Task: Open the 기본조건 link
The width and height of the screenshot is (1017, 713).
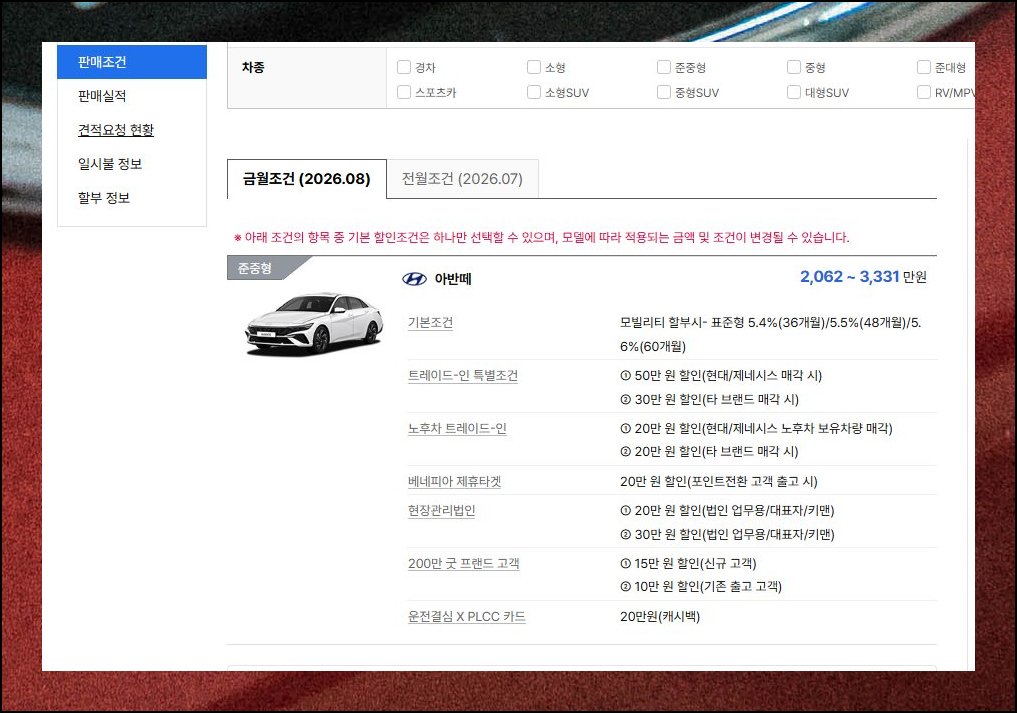Action: (x=430, y=322)
